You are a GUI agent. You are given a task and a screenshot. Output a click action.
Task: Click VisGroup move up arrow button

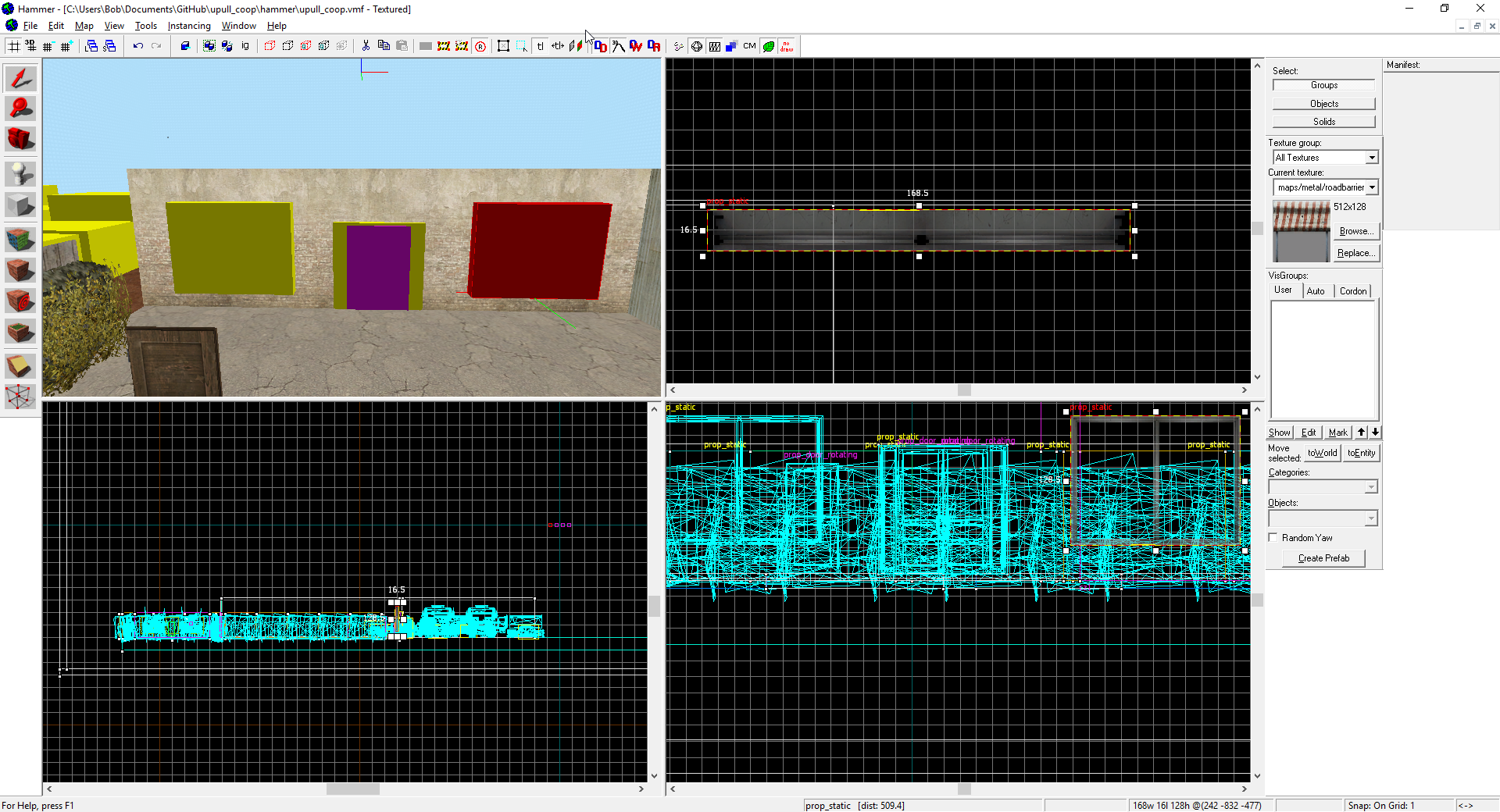pyautogui.click(x=1362, y=433)
